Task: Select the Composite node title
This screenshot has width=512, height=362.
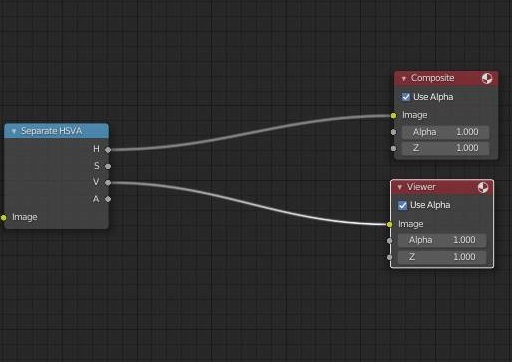Action: [432, 78]
